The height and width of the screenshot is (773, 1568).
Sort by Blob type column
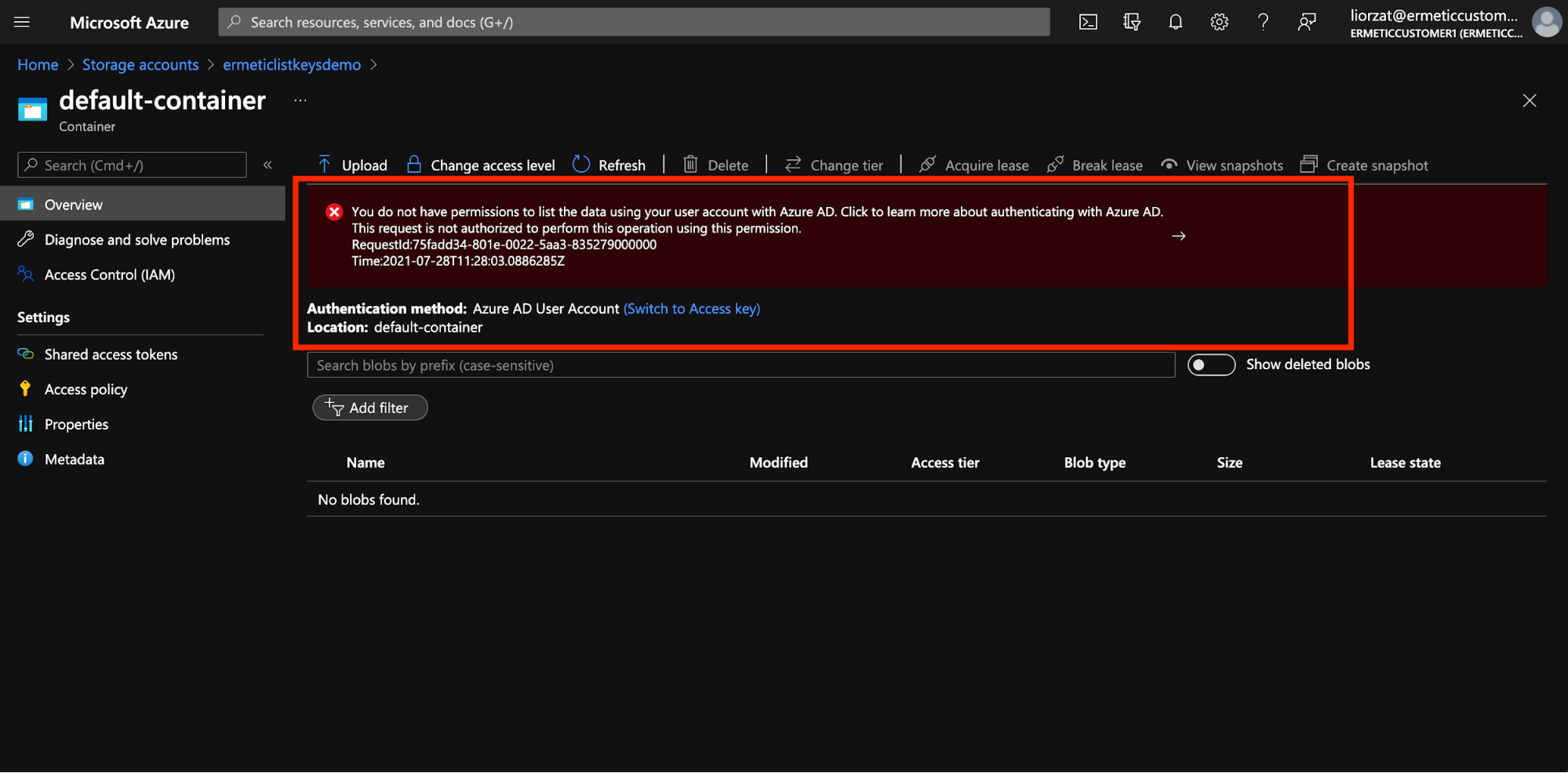[x=1094, y=463]
